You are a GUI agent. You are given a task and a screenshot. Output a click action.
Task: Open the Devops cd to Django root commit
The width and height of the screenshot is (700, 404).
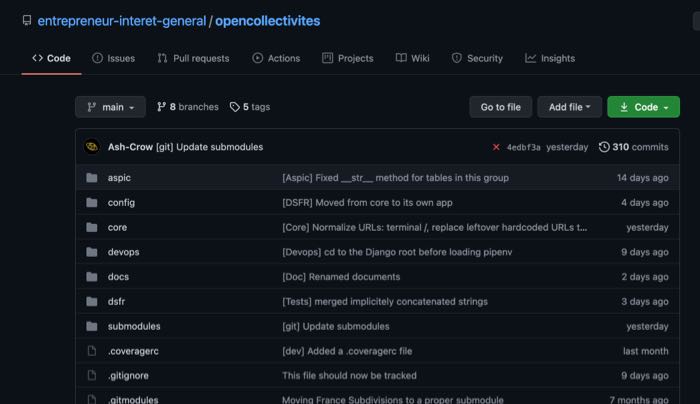pyautogui.click(x=397, y=252)
